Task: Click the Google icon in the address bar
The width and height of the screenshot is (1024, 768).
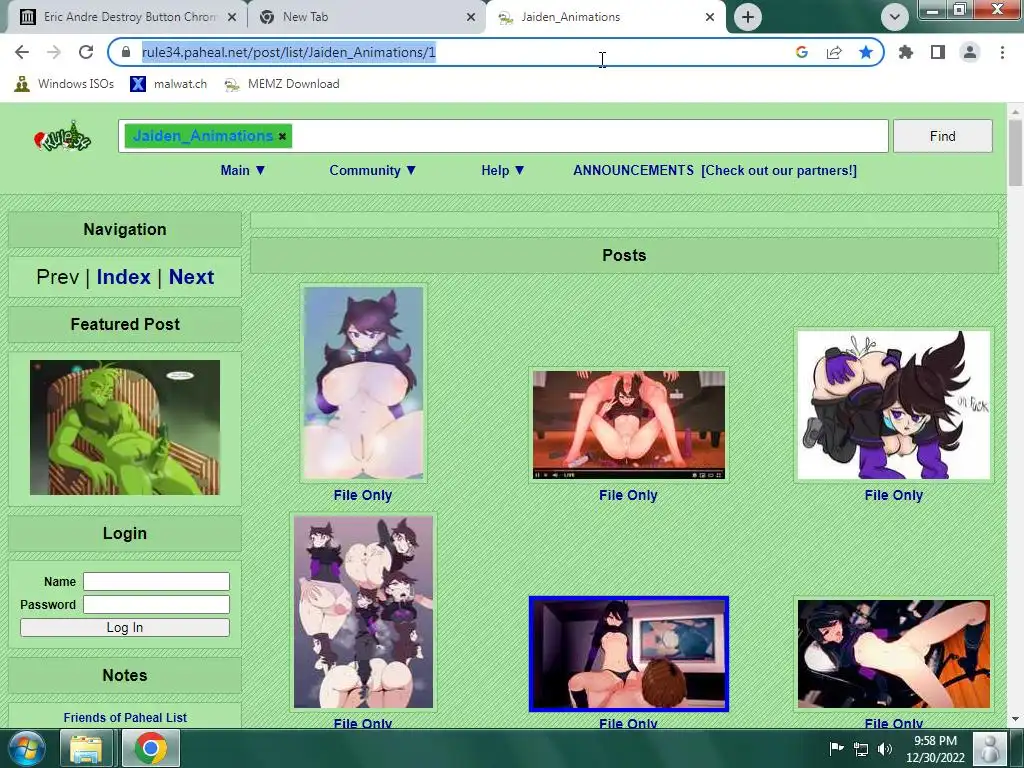Action: [x=802, y=52]
